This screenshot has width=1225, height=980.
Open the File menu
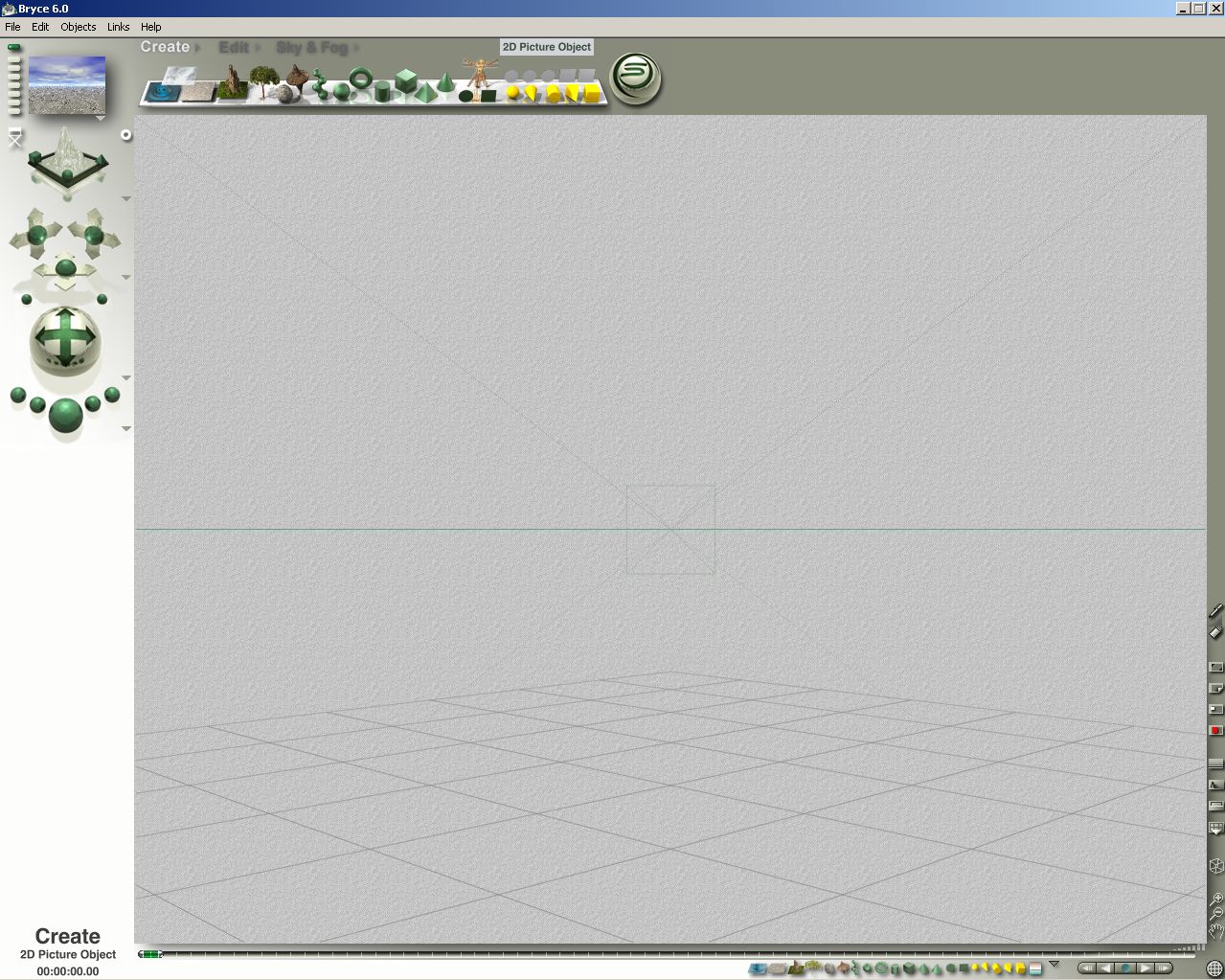coord(12,27)
